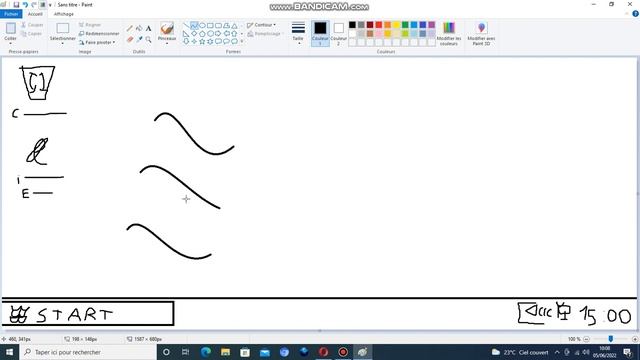The height and width of the screenshot is (360, 640).
Task: Select the Color picker eyedropper tool
Action: click(x=140, y=39)
